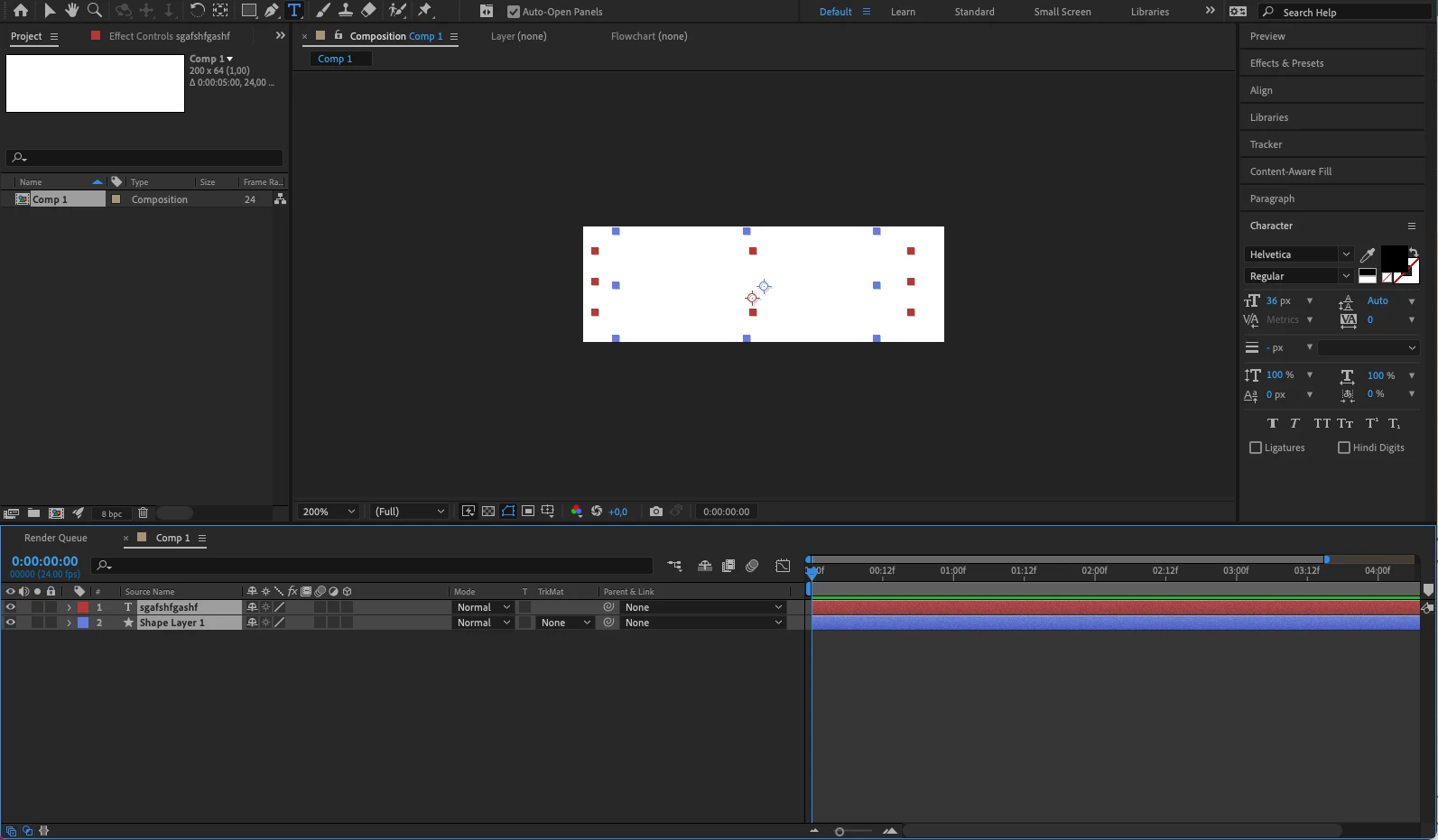
Task: Select the Selection arrow tool
Action: point(50,11)
